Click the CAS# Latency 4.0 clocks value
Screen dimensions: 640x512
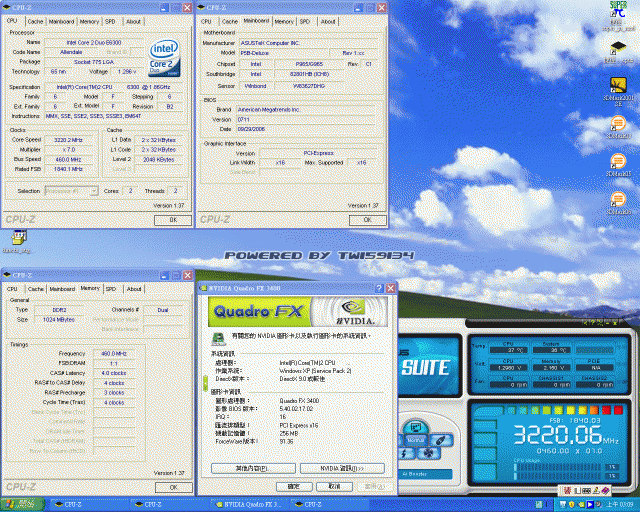114,373
